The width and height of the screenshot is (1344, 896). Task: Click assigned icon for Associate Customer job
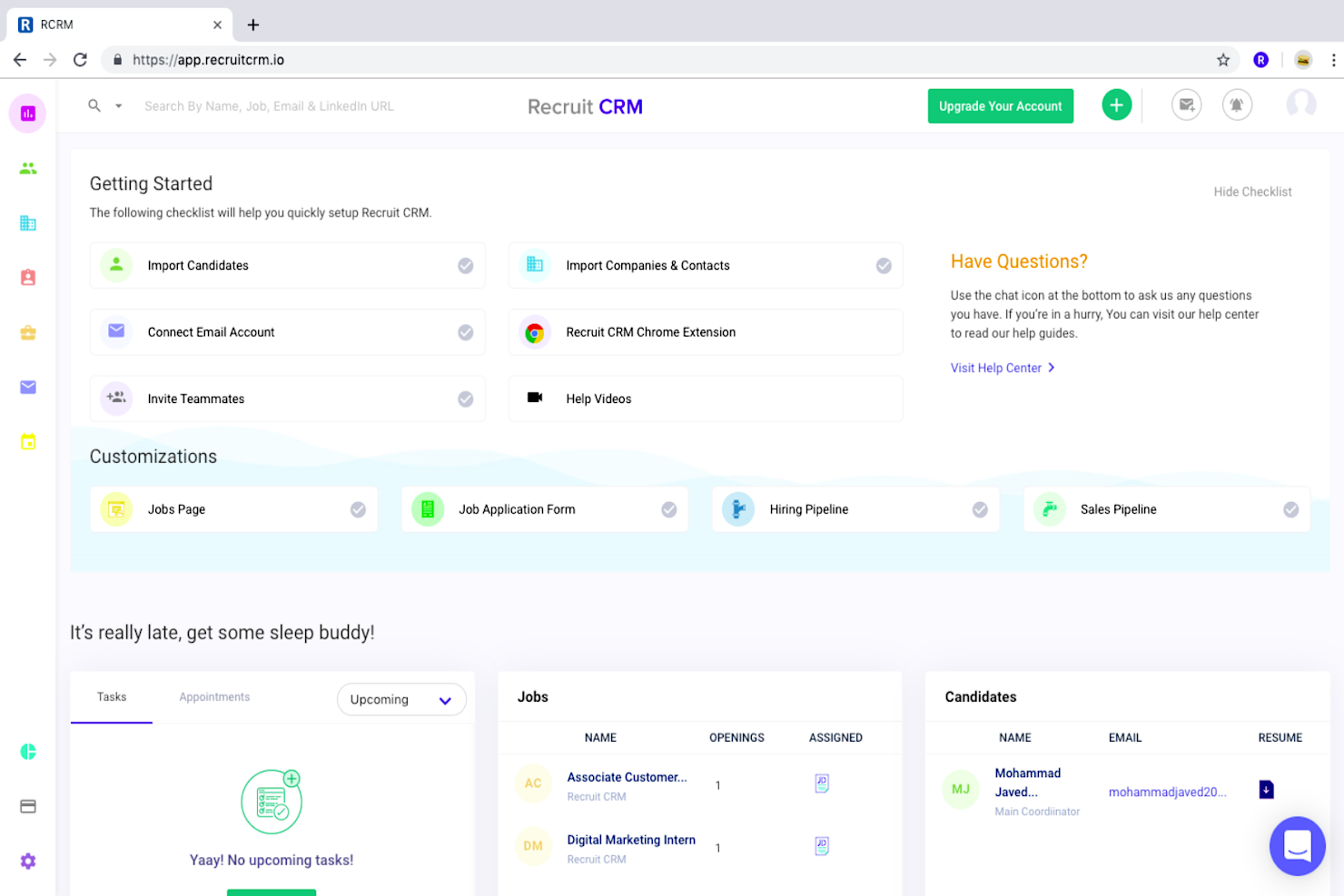coord(822,783)
